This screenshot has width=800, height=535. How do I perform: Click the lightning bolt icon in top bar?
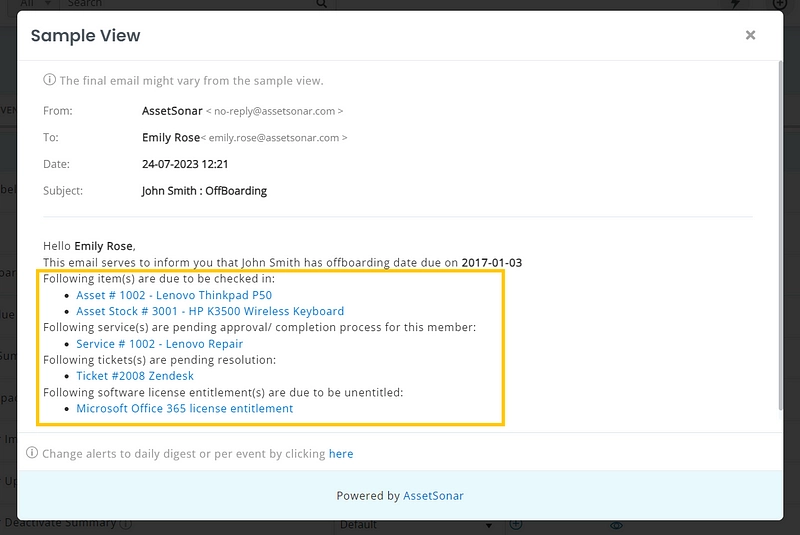coord(737,4)
